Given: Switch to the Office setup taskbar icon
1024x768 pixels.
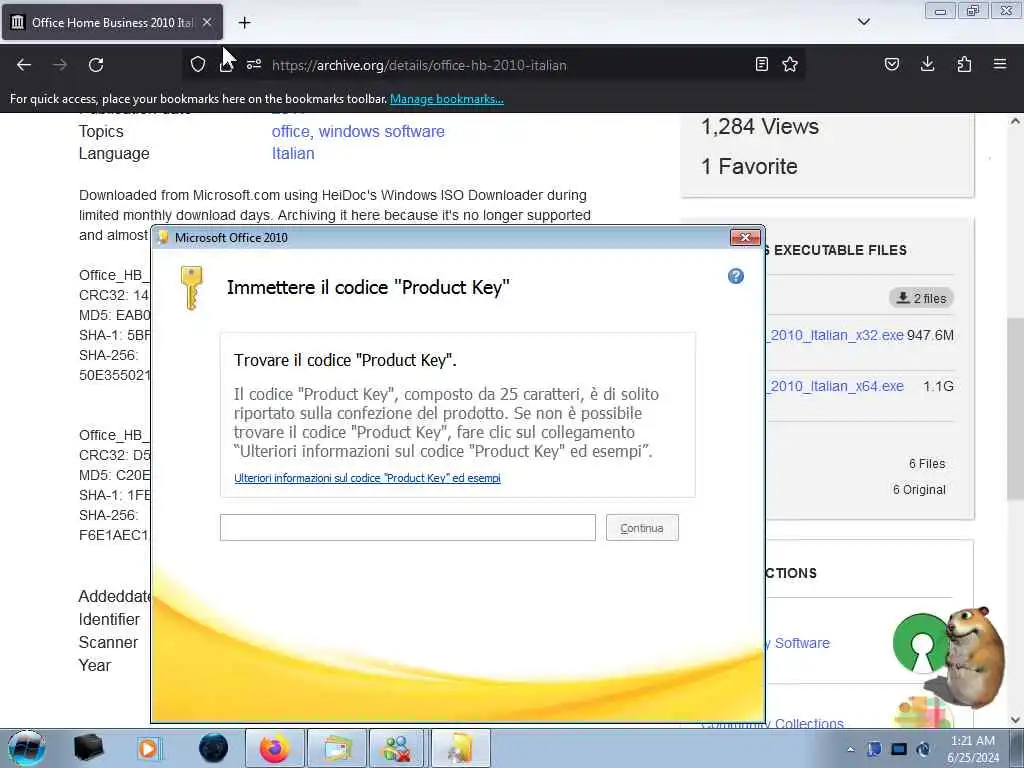Looking at the screenshot, I should tap(460, 748).
